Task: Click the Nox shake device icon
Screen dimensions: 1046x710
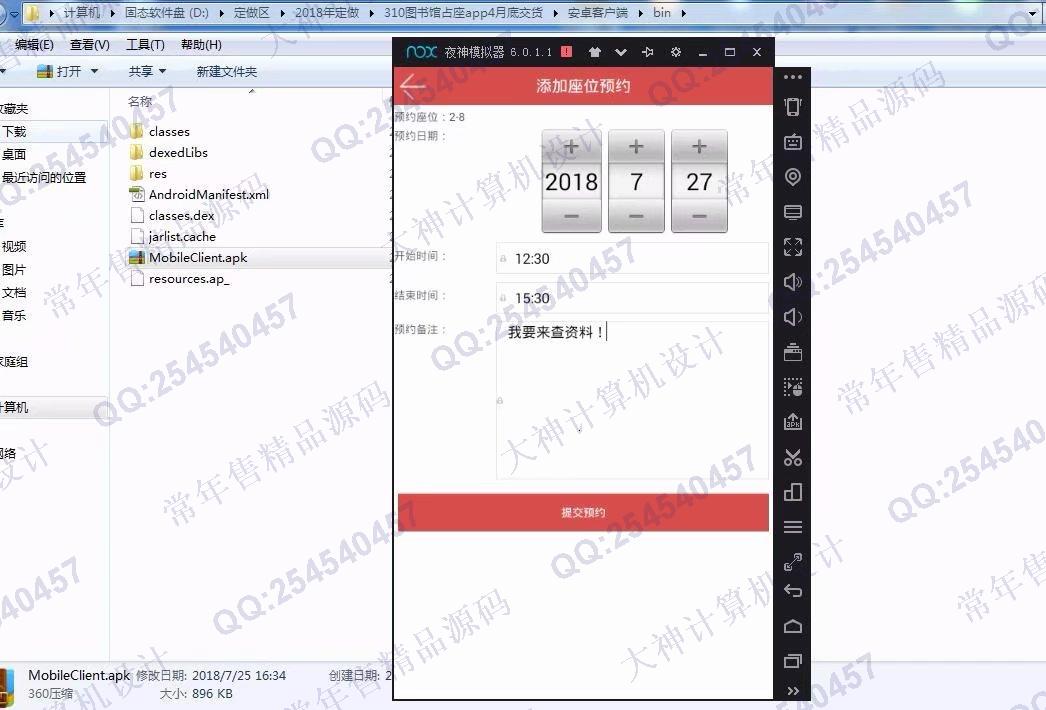Action: click(x=793, y=107)
